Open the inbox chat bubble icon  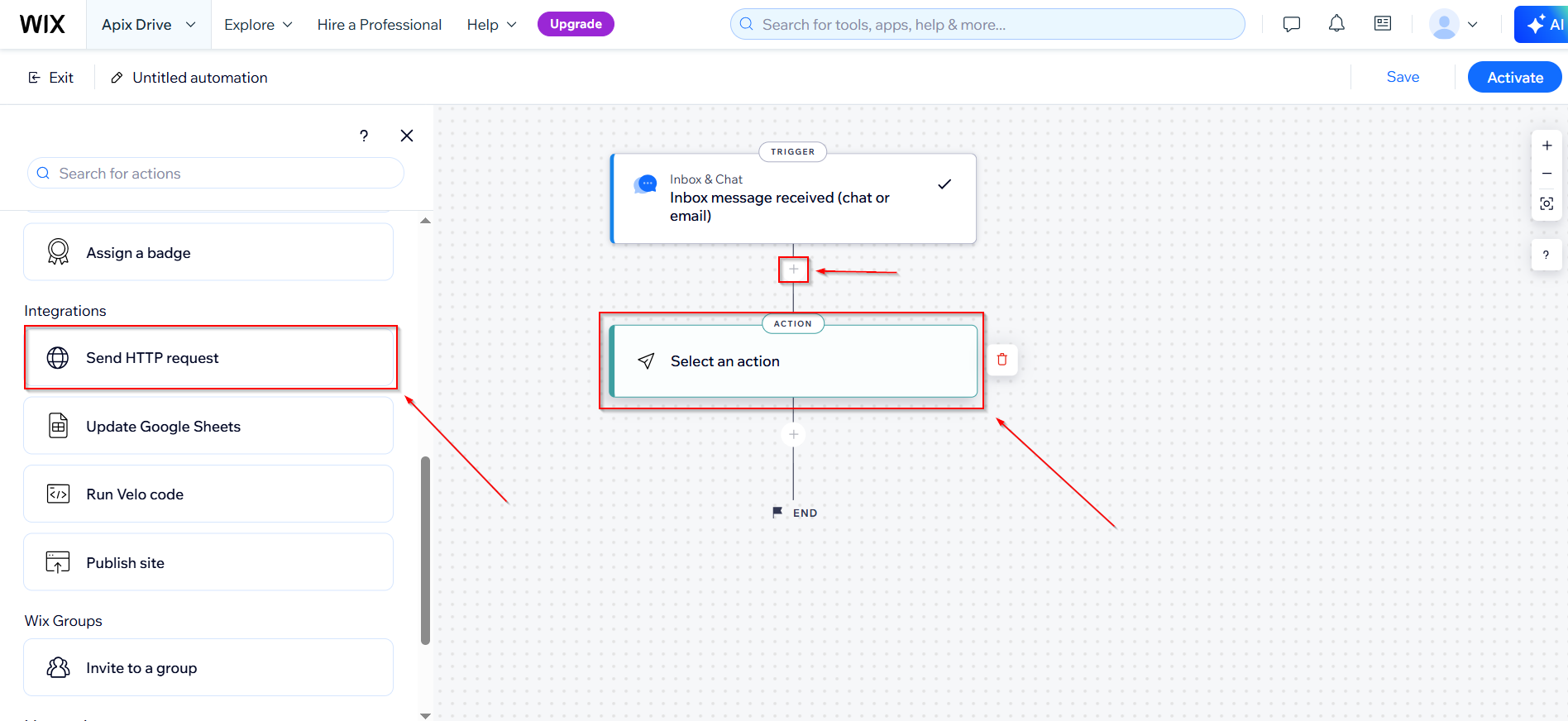1292,24
